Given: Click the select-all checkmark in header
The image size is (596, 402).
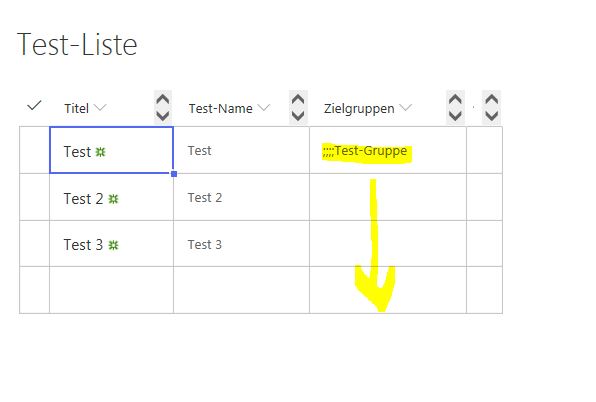Looking at the screenshot, I should [x=34, y=106].
